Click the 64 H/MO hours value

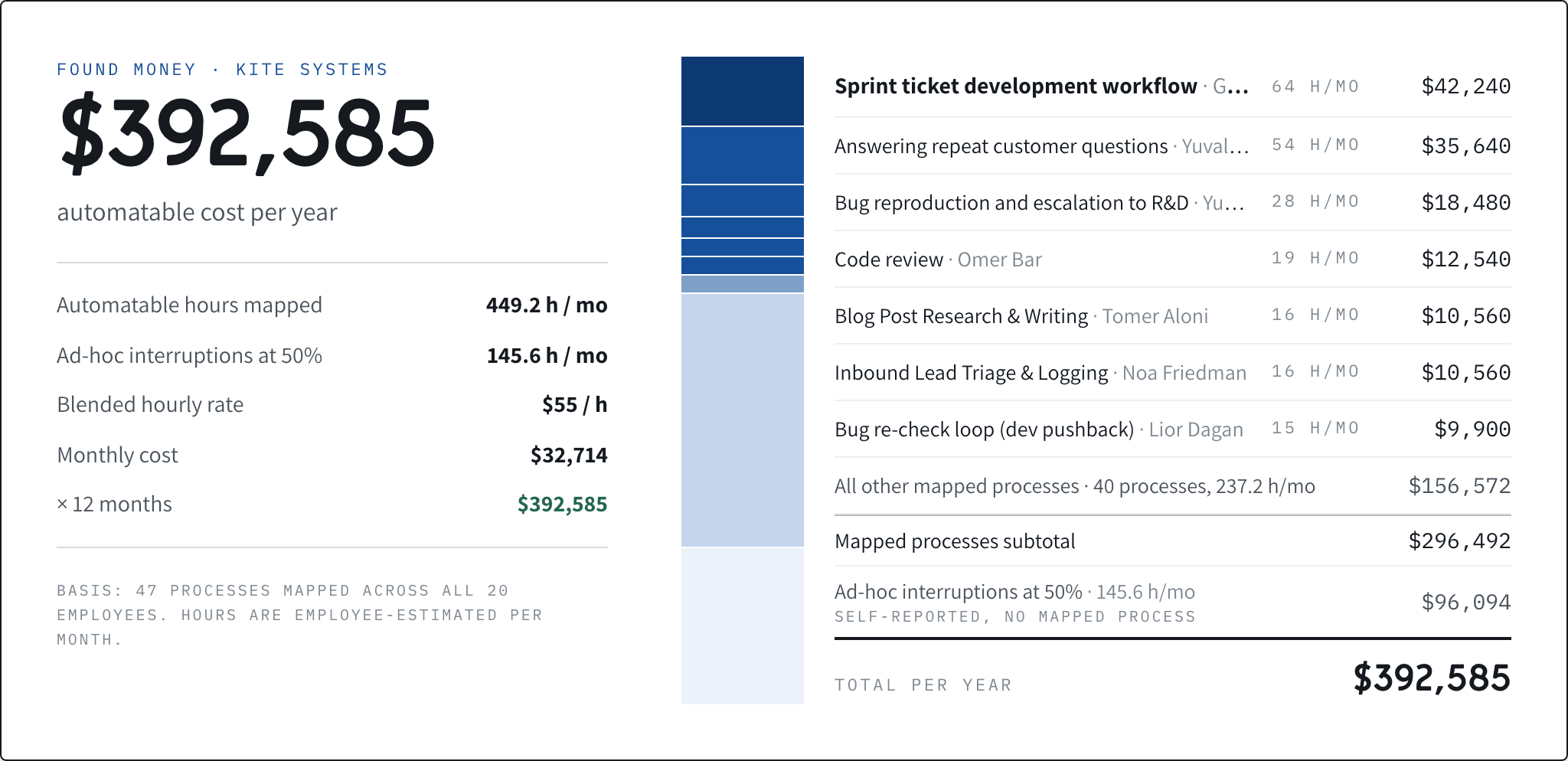[x=1315, y=87]
